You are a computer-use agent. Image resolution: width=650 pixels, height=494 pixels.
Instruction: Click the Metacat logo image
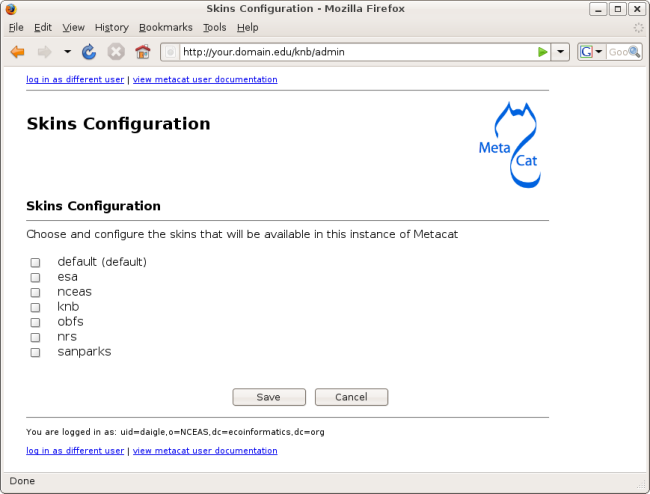click(x=510, y=144)
